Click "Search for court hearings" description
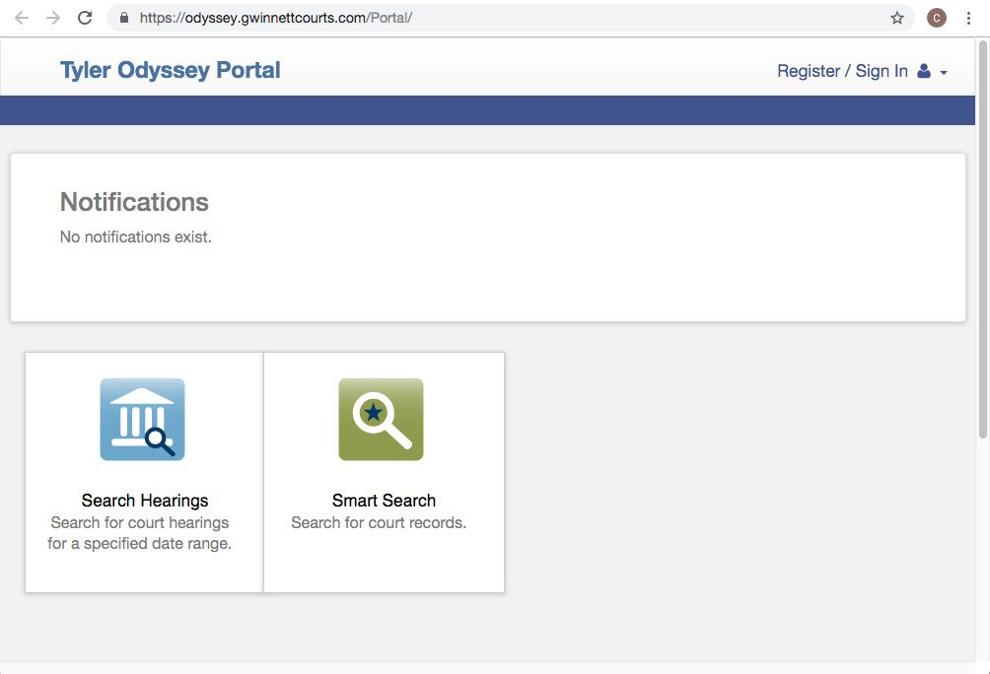Screen dimensions: 990x674 click(140, 523)
